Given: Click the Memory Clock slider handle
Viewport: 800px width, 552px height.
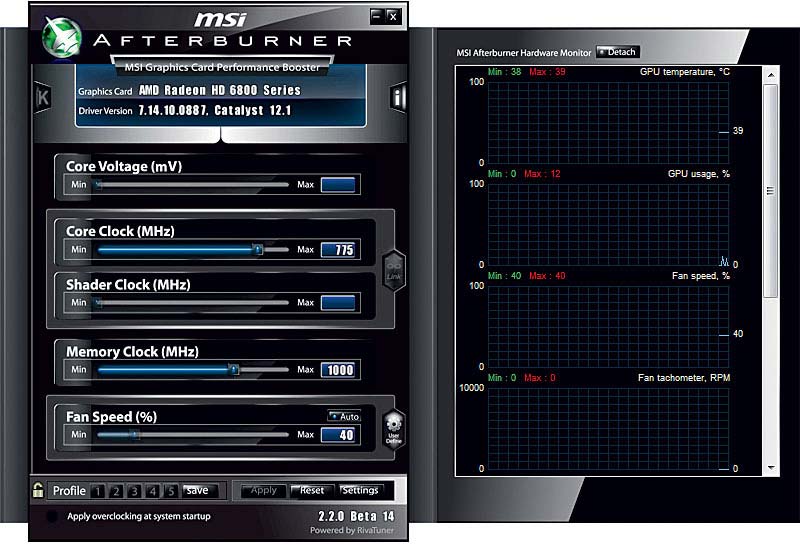Looking at the screenshot, I should (233, 369).
